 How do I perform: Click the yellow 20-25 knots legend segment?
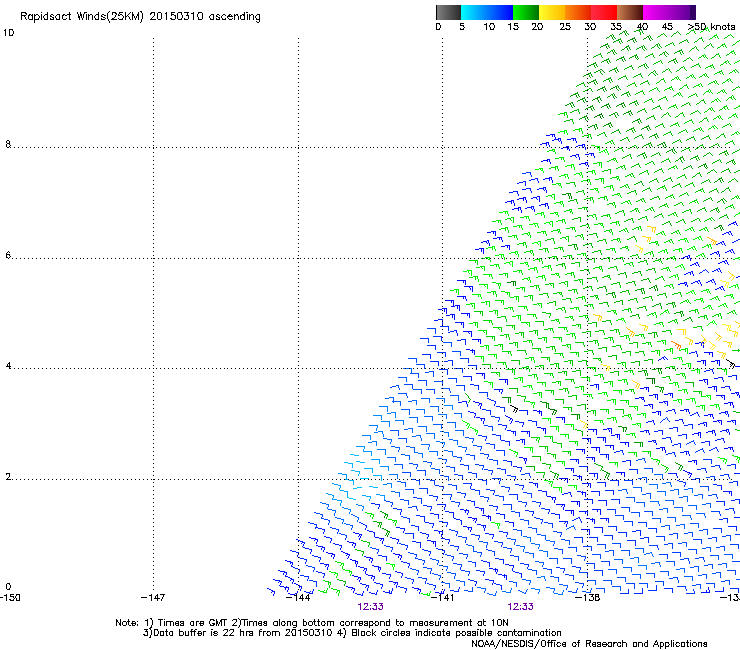tap(552, 12)
